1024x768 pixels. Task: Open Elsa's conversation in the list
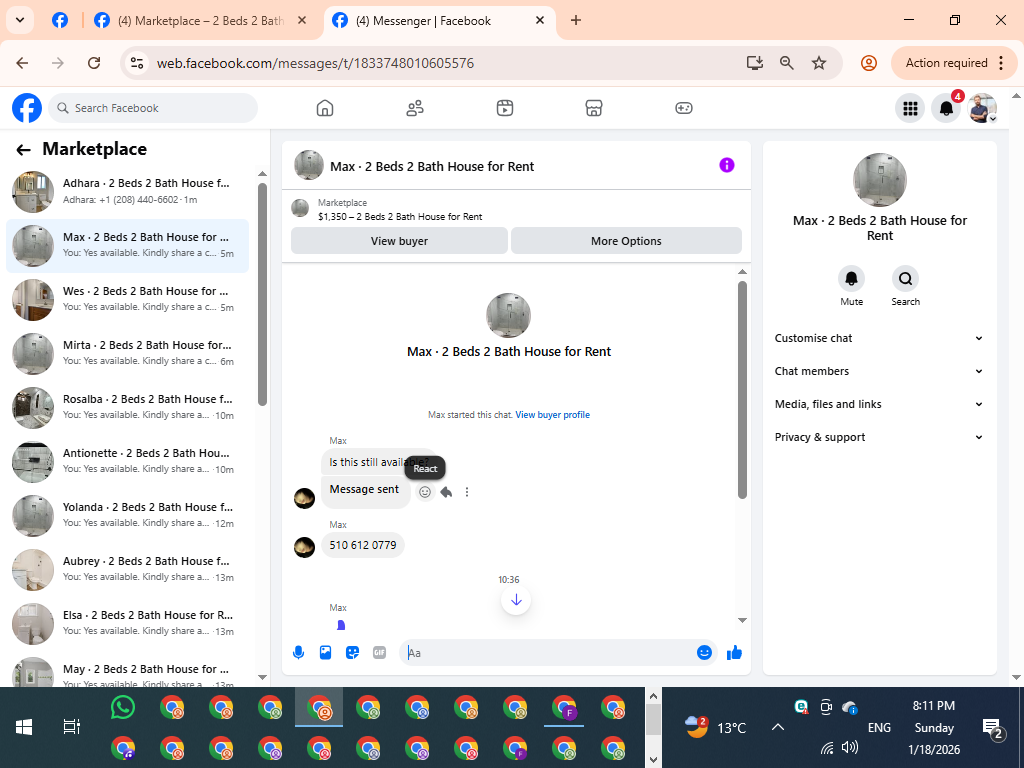(x=127, y=624)
